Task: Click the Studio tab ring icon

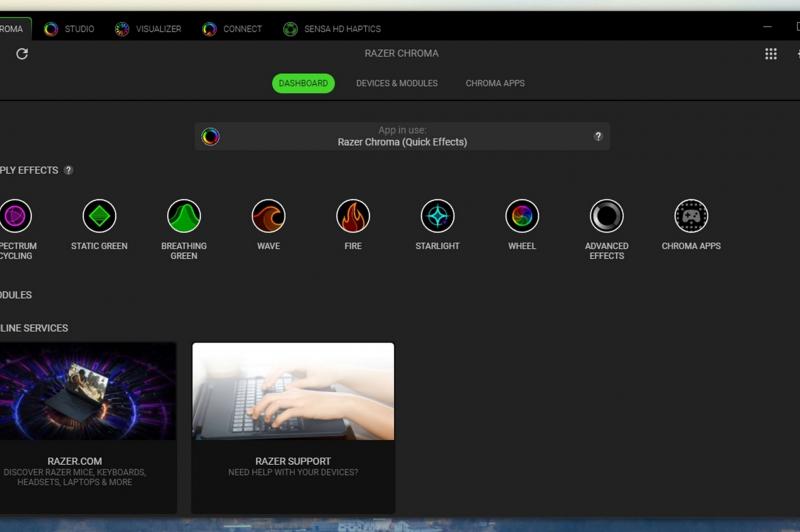Action: 51,29
